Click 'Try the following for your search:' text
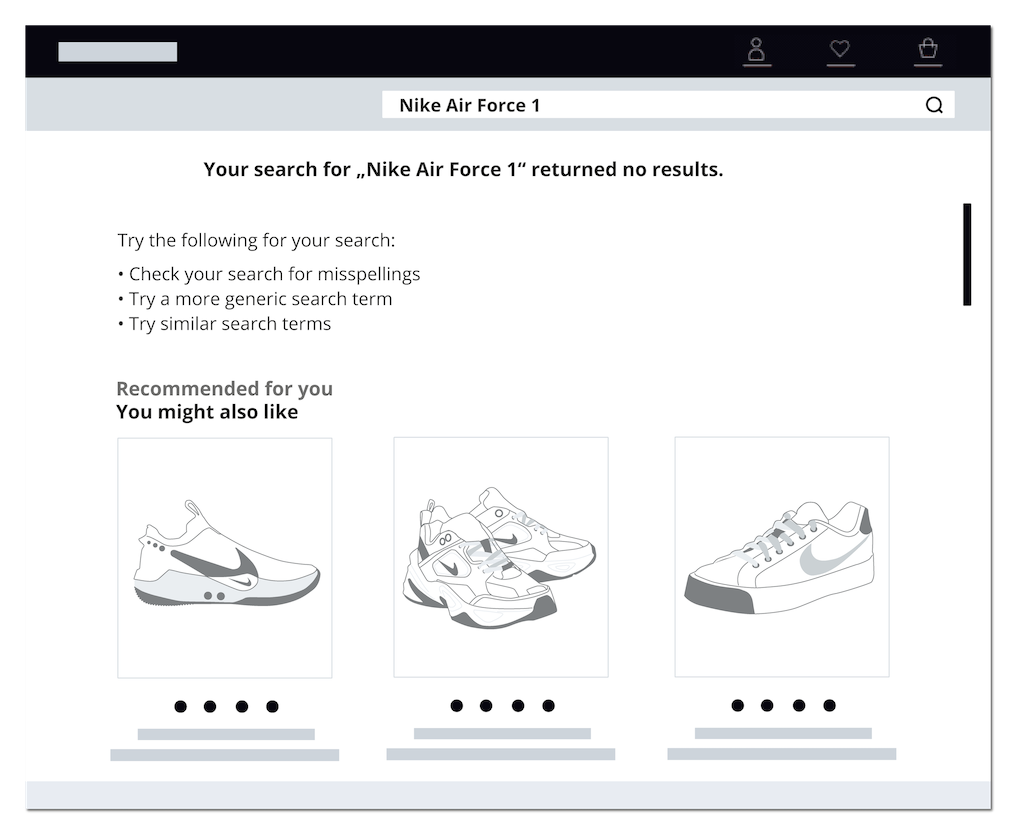The width and height of the screenshot is (1024, 837). click(x=256, y=241)
